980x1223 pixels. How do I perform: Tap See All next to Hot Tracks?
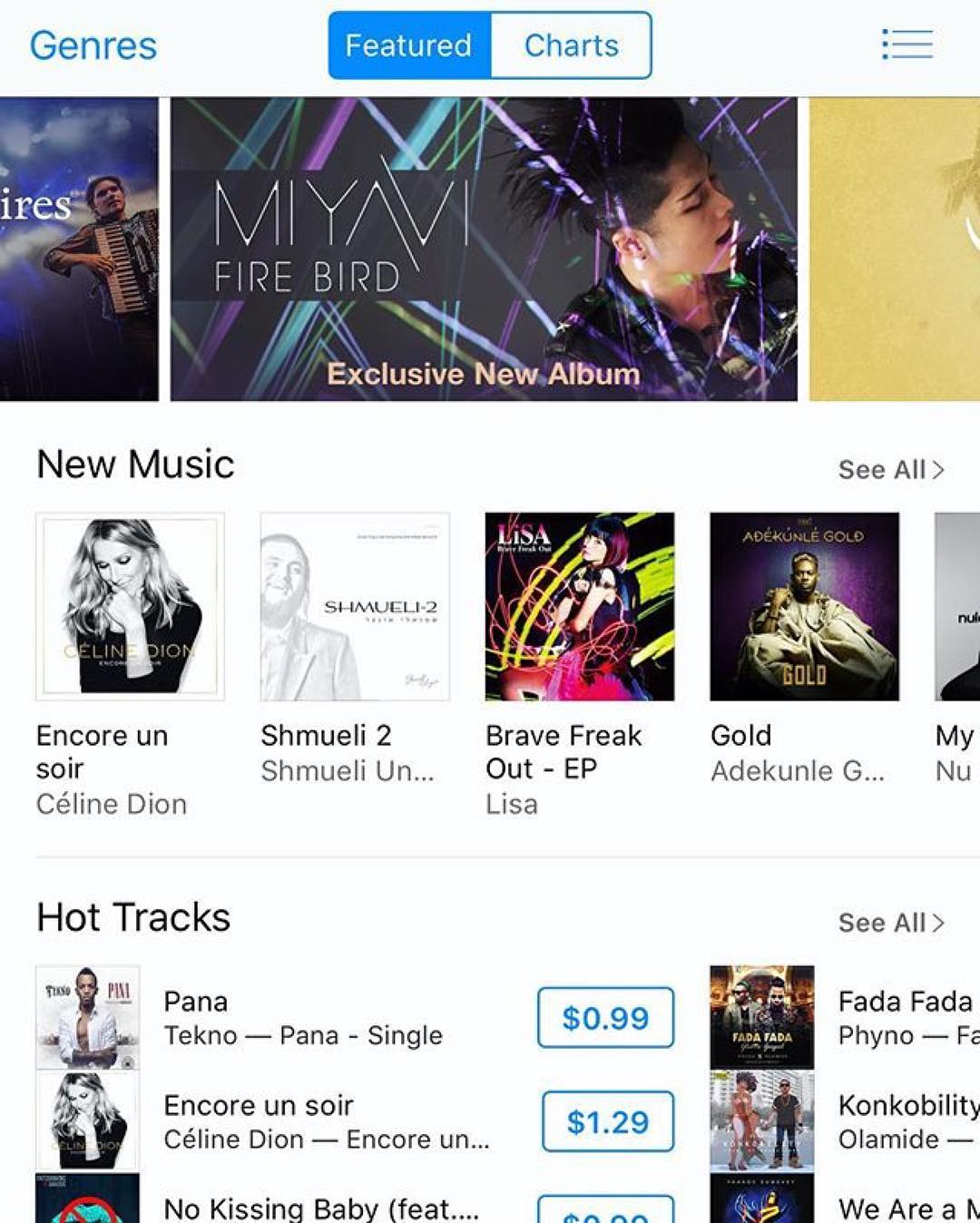tap(891, 923)
